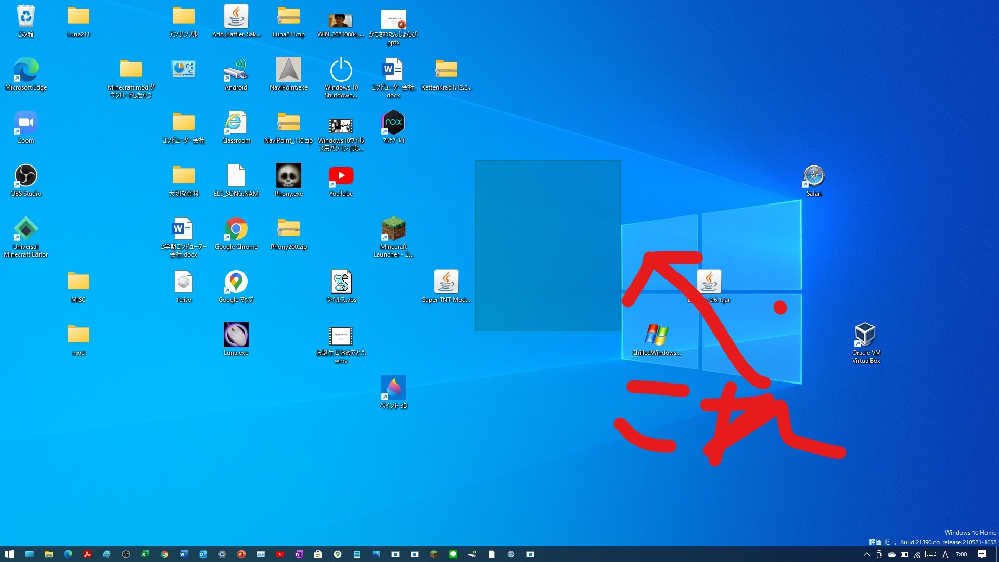
Task: Select the Zoom desktop shortcut
Action: [25, 127]
